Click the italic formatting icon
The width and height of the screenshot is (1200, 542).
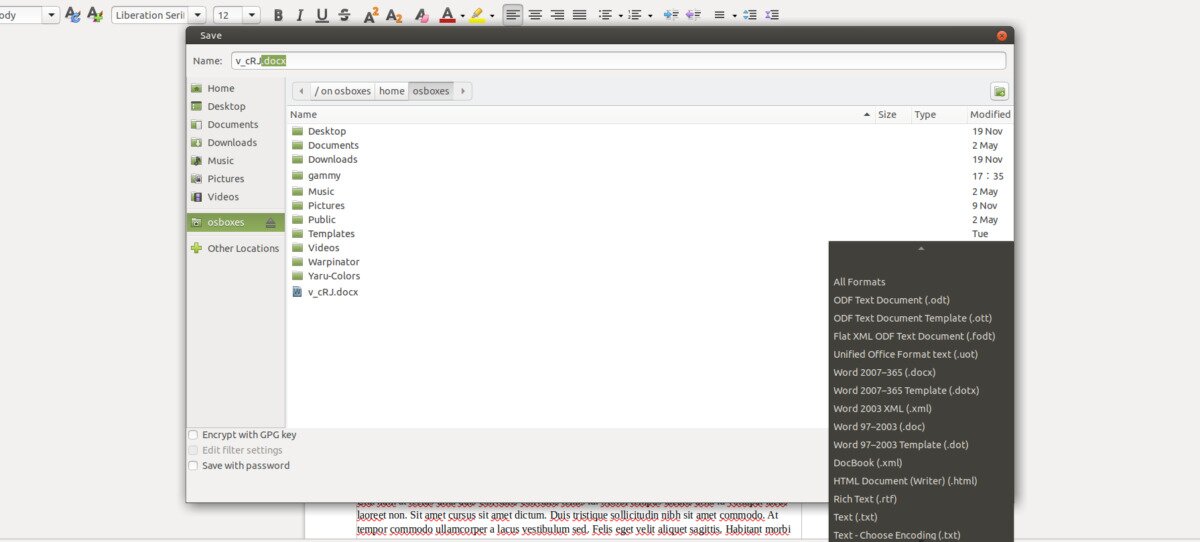[x=300, y=15]
